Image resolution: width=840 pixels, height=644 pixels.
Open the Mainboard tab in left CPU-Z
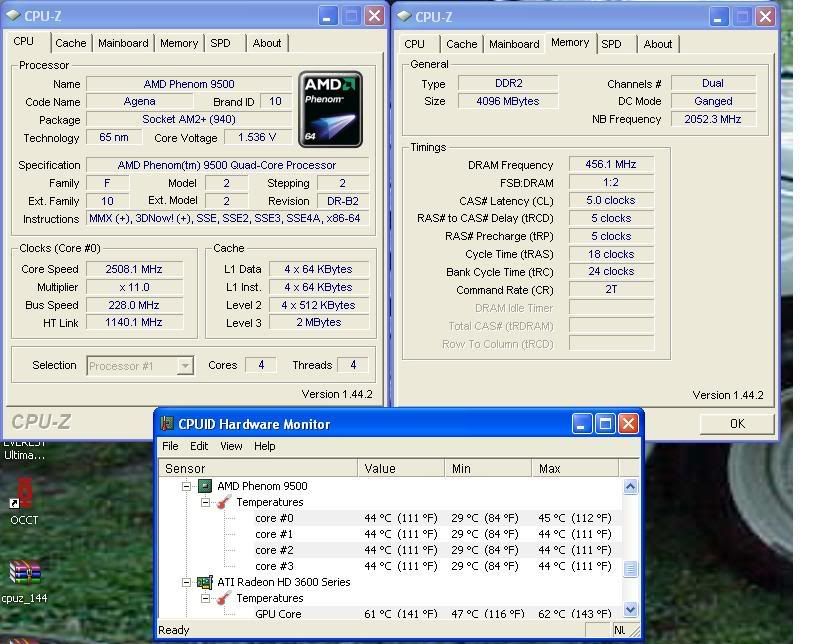(123, 43)
